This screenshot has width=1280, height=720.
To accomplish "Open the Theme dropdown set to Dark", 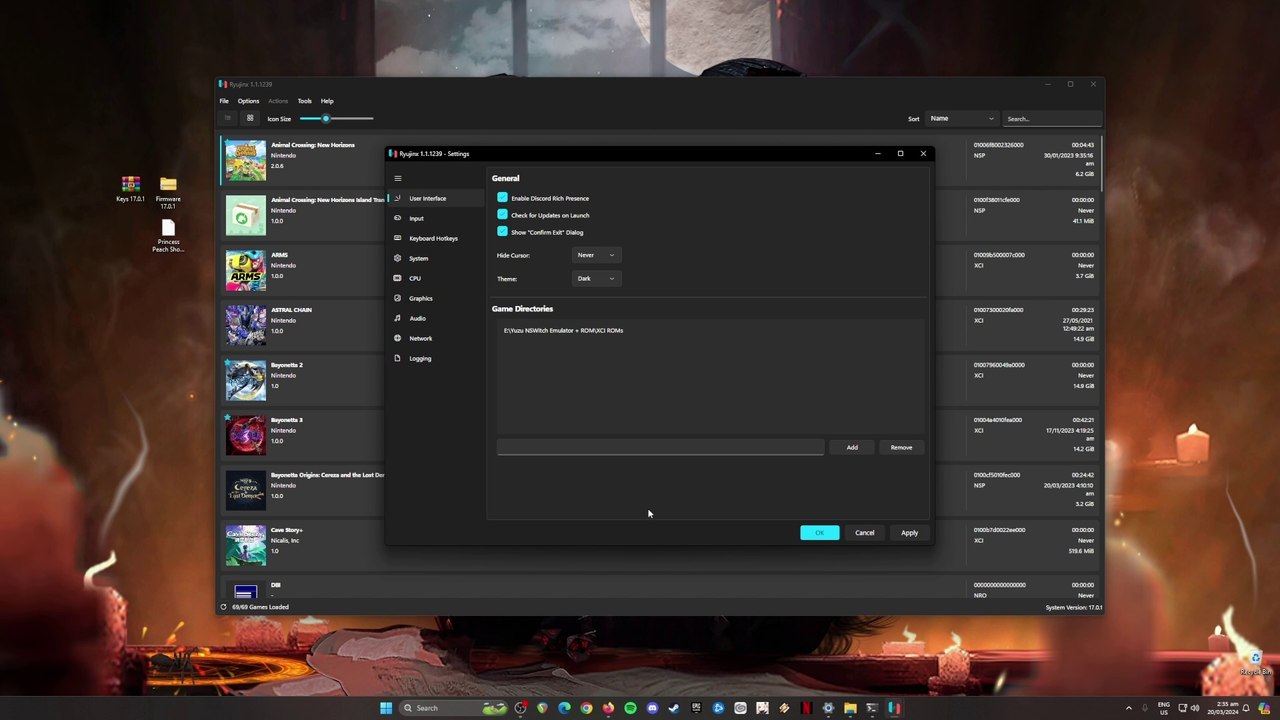I will point(595,278).
